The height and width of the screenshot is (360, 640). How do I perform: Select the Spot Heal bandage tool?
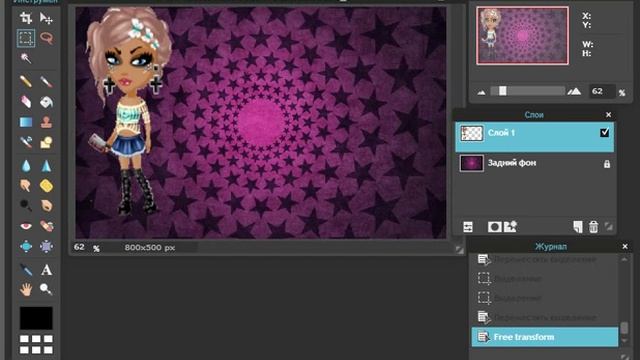(46, 226)
